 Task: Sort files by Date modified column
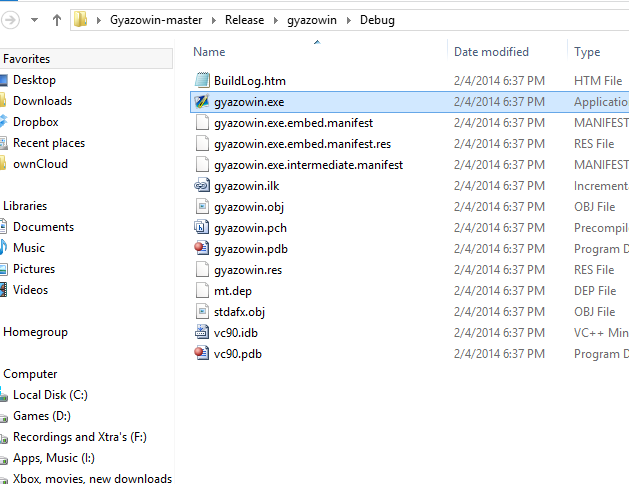tap(491, 52)
